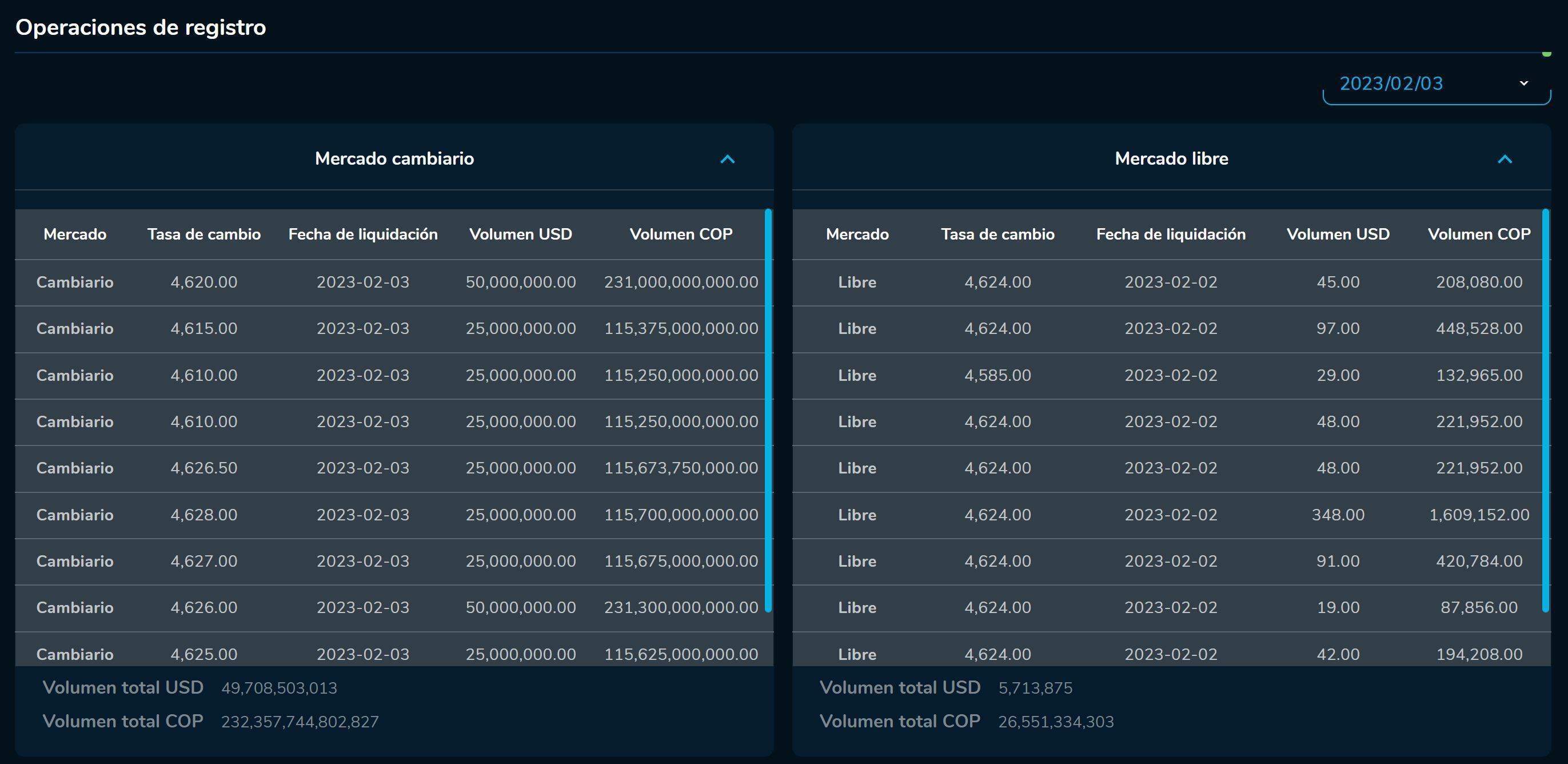
Task: Click the Mercado libre panel title
Action: click(x=1171, y=159)
